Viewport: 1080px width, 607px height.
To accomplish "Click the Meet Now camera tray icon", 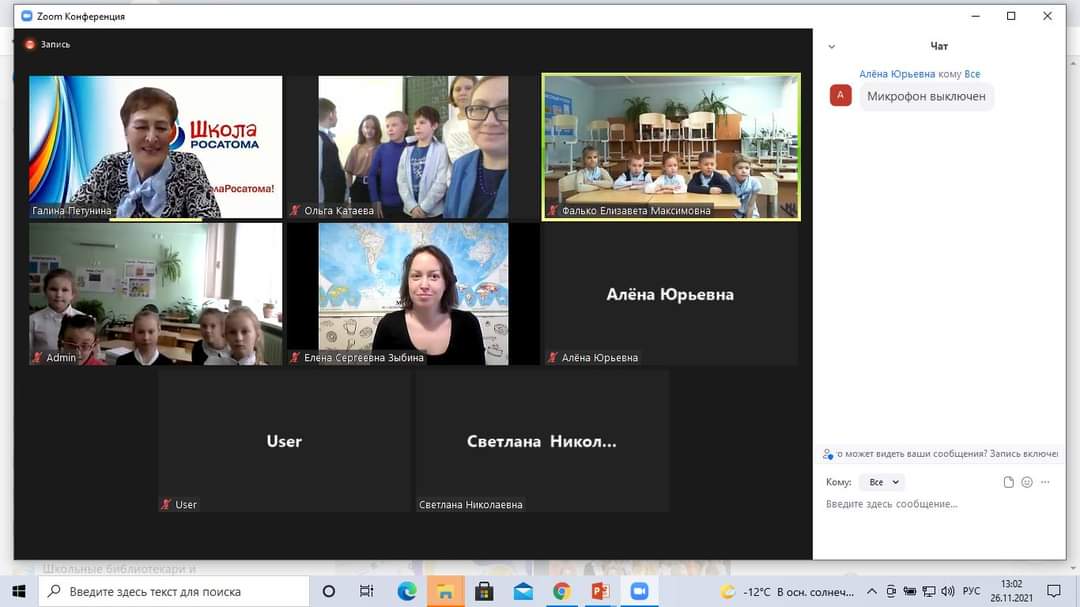I will (891, 591).
